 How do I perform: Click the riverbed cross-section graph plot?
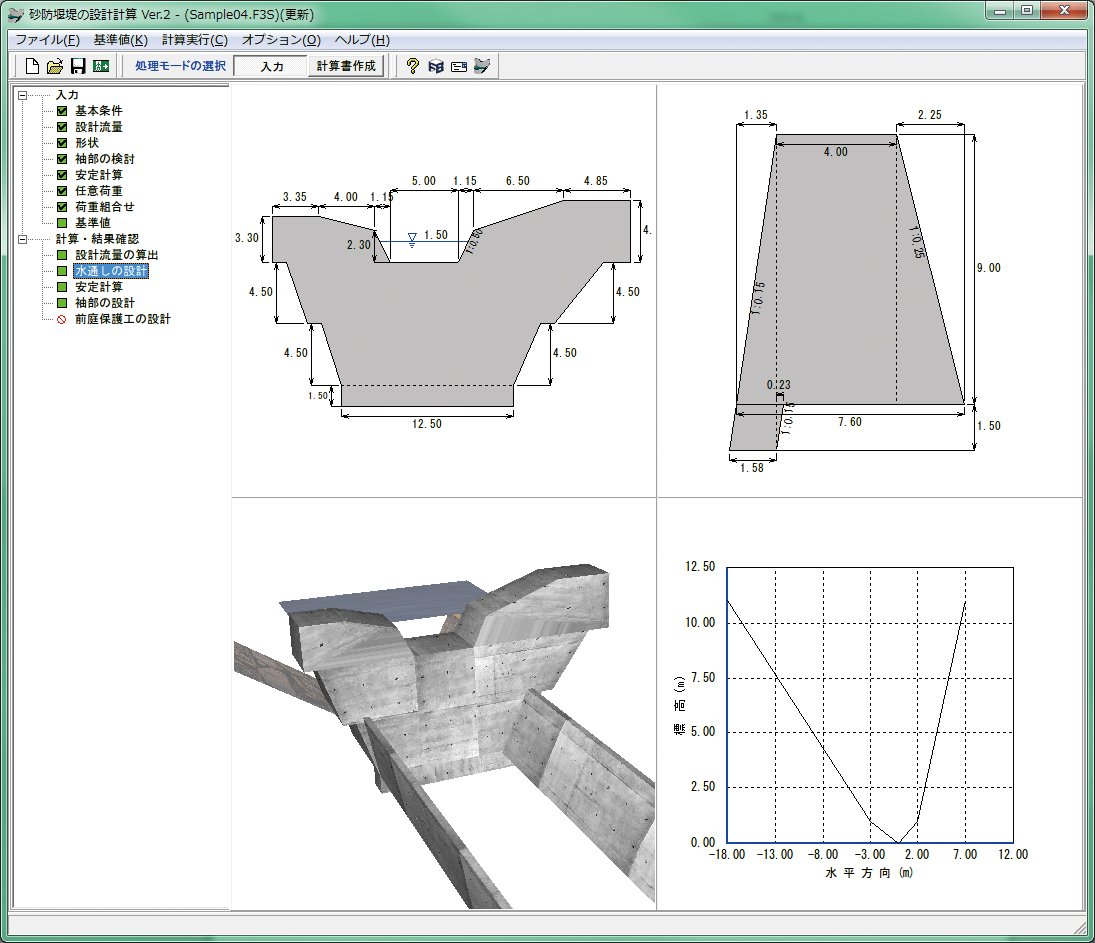coord(870,705)
